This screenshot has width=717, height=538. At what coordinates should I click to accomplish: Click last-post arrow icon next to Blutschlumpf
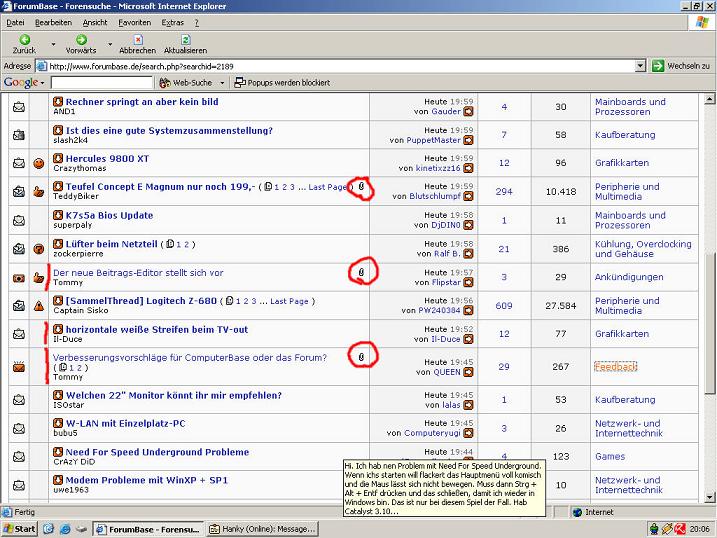(x=468, y=197)
